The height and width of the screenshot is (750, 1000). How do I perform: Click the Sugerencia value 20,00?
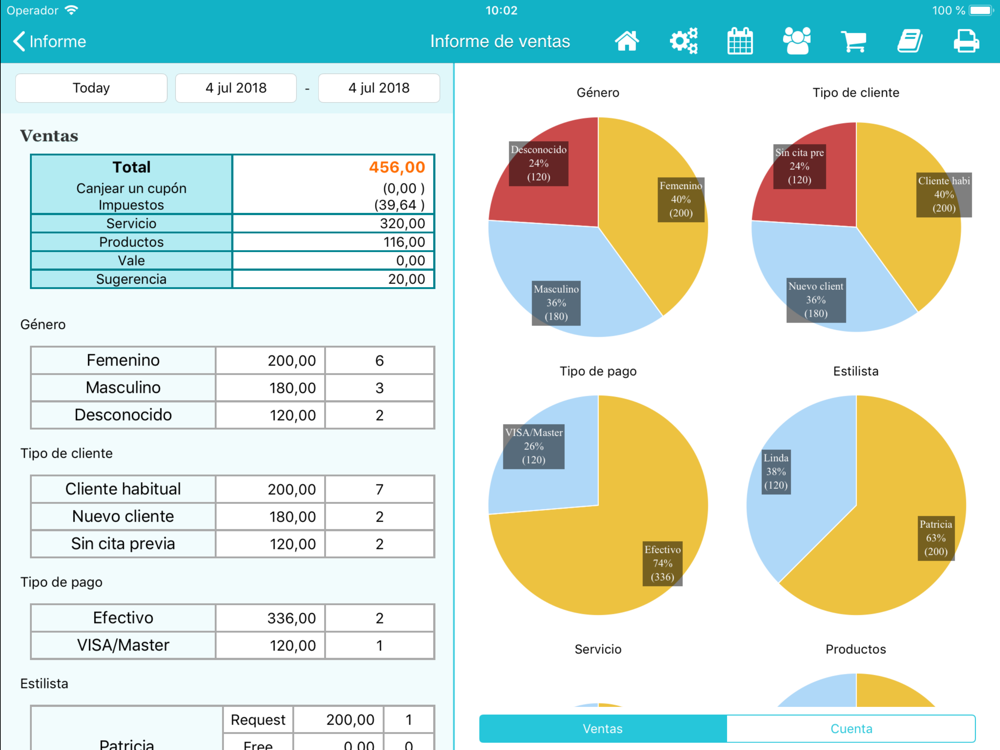406,279
